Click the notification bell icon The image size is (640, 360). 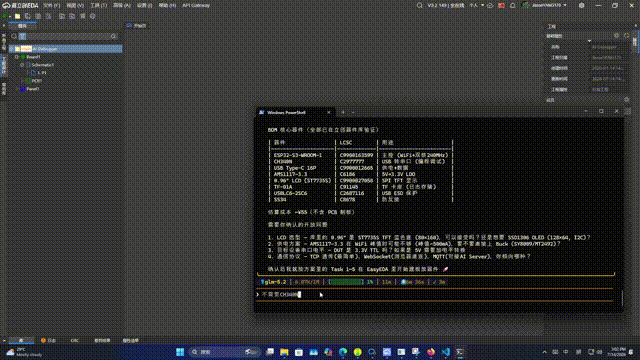point(513,5)
